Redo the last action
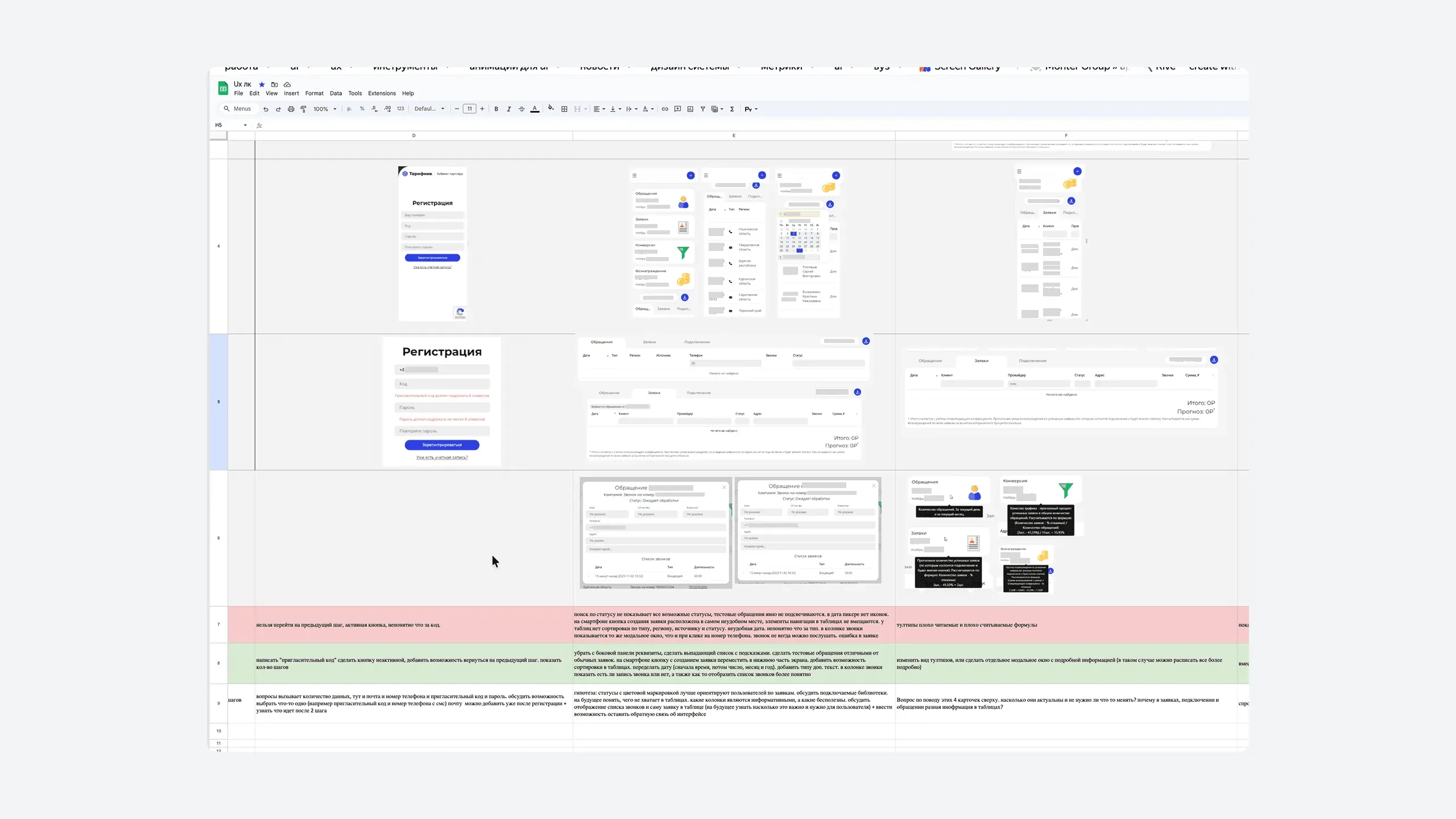This screenshot has width=1456, height=819. tap(278, 109)
